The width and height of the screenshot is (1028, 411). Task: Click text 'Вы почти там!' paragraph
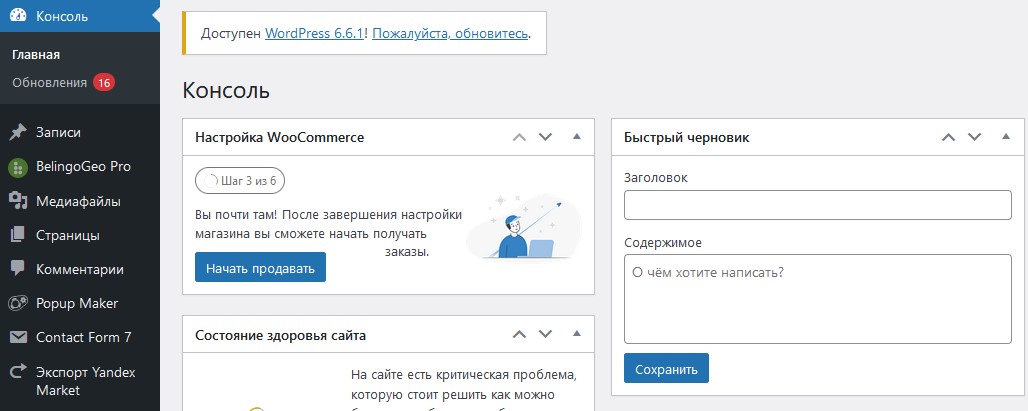point(328,233)
